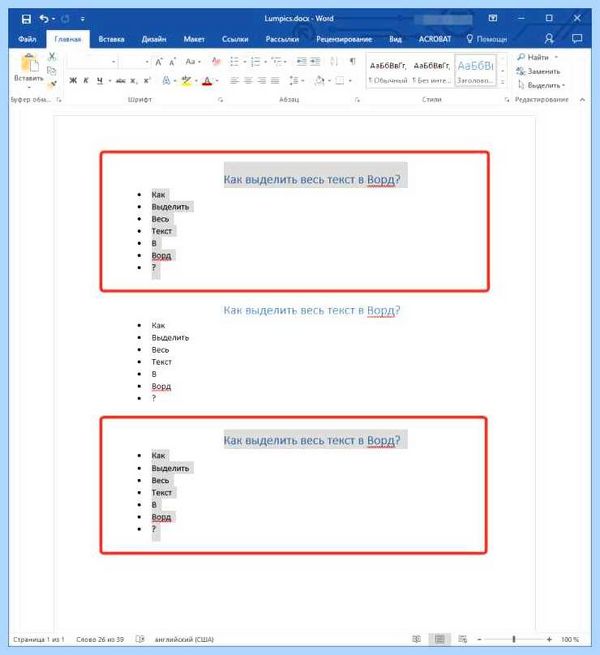The width and height of the screenshot is (600, 655).
Task: Switch to Web Layout view
Action: coord(462,639)
